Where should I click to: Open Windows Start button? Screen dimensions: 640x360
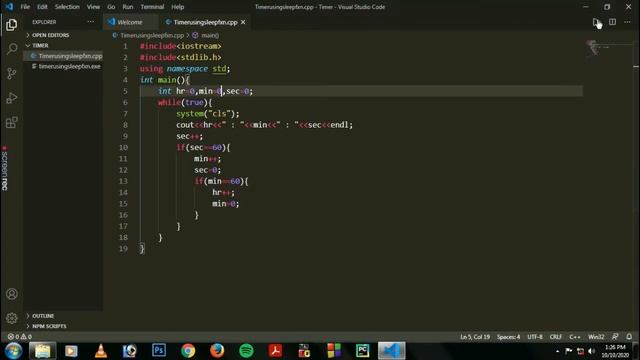pyautogui.click(x=13, y=351)
